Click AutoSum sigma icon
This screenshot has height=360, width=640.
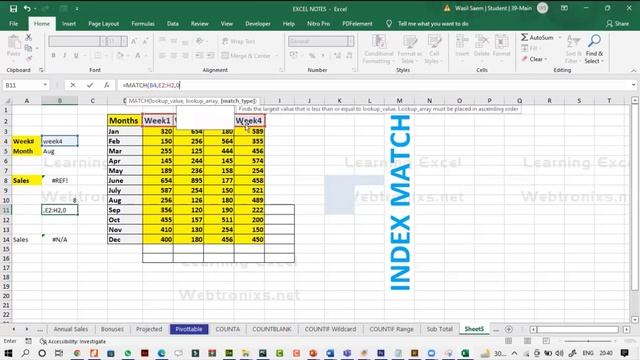tap(524, 37)
